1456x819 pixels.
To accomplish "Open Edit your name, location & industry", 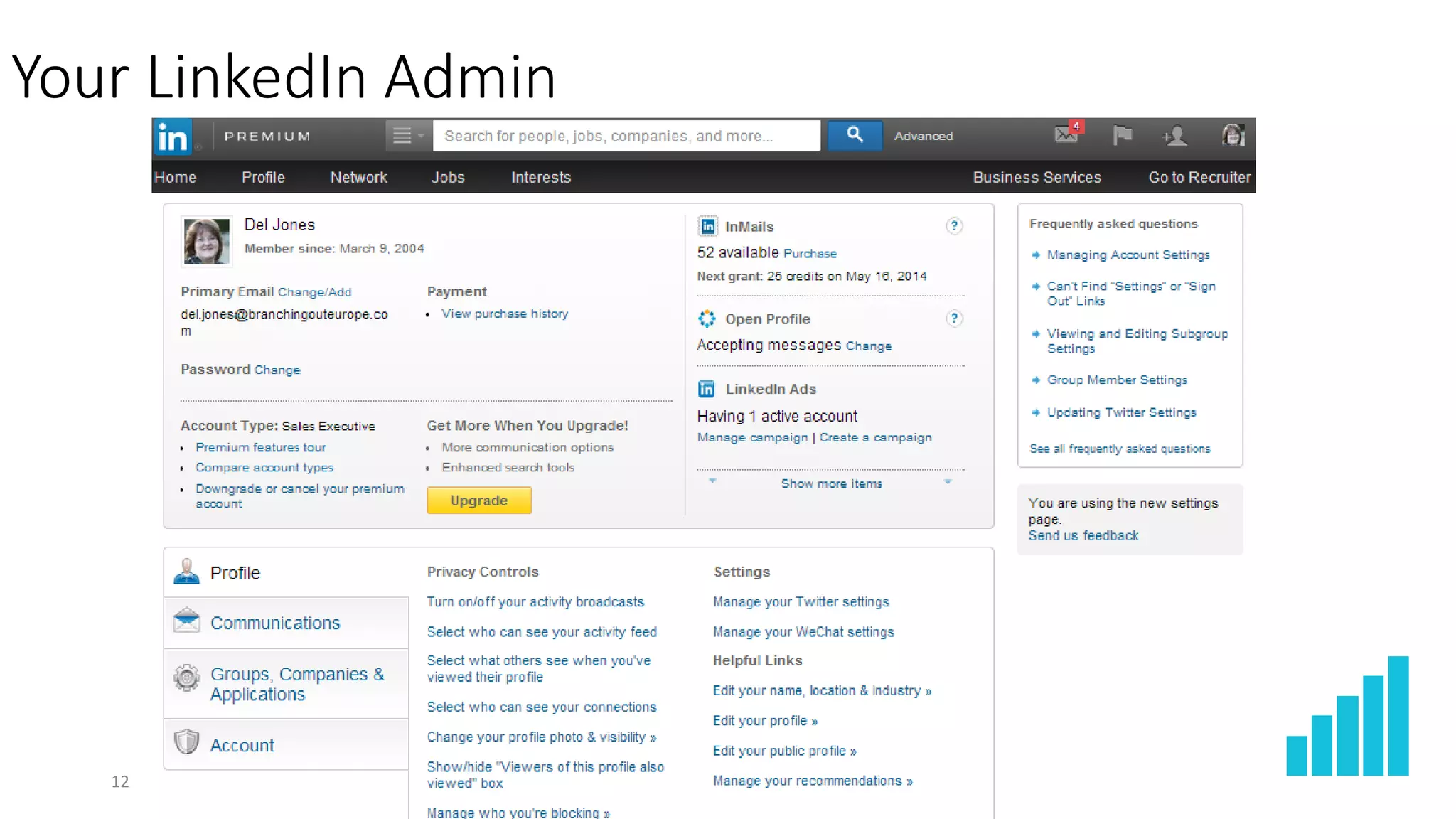I will (x=823, y=691).
